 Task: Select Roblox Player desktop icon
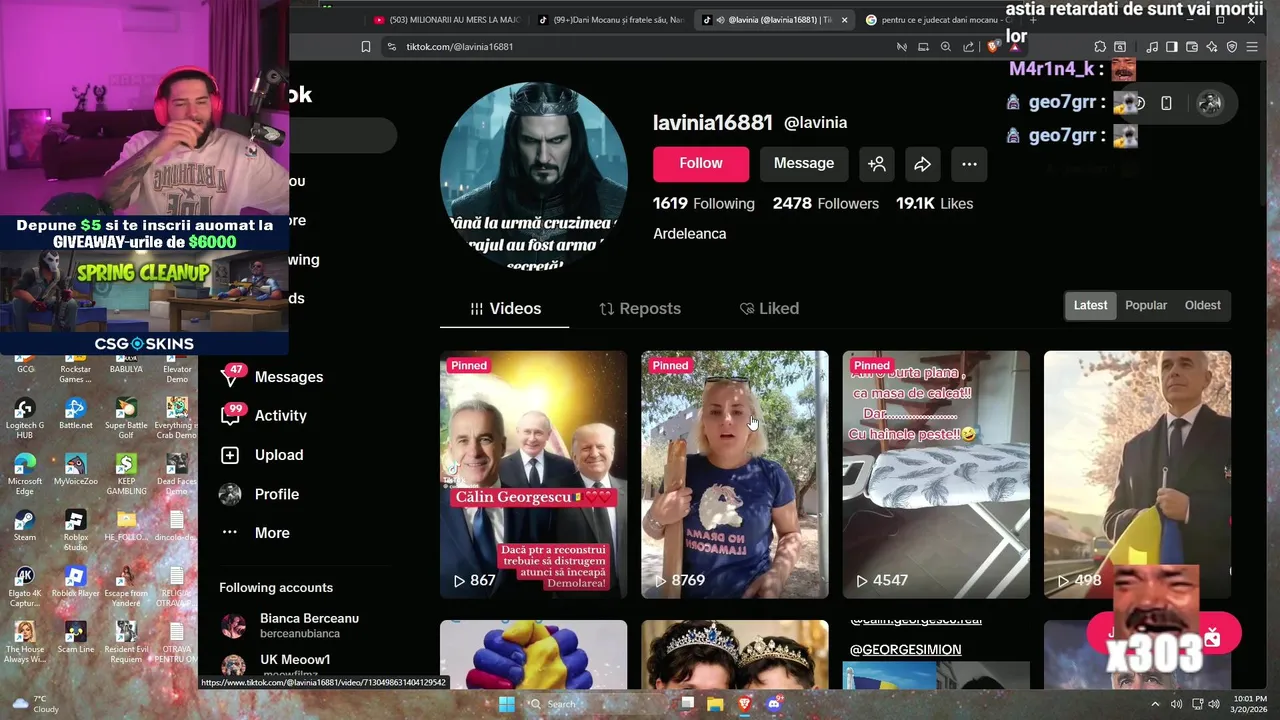click(x=75, y=582)
